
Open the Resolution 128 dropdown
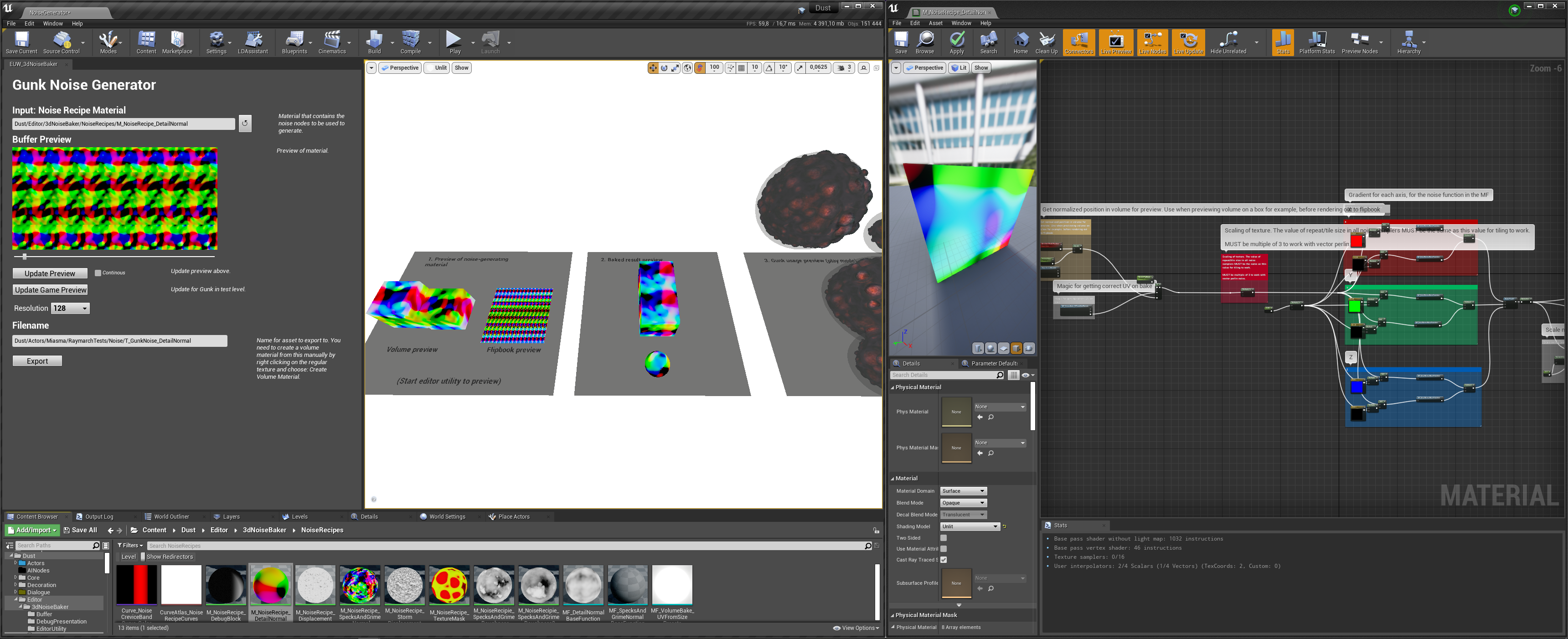[70, 309]
